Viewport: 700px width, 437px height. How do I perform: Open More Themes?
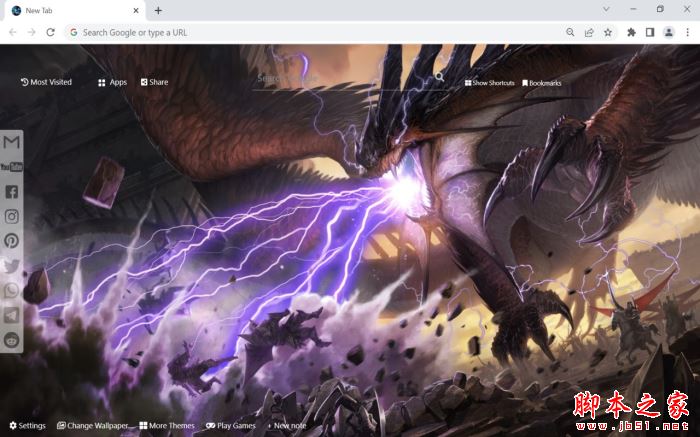[x=167, y=425]
